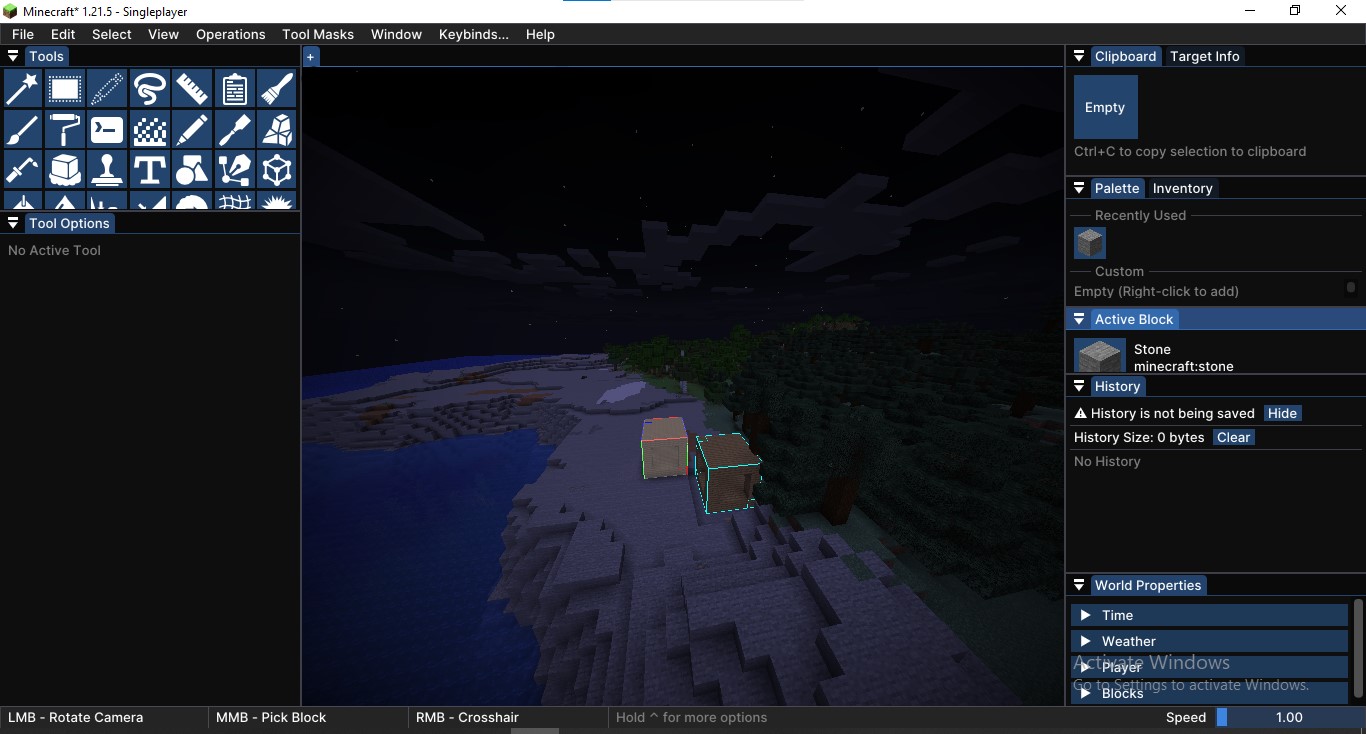Select the Box Select tool
This screenshot has width=1366, height=734.
tap(65, 89)
